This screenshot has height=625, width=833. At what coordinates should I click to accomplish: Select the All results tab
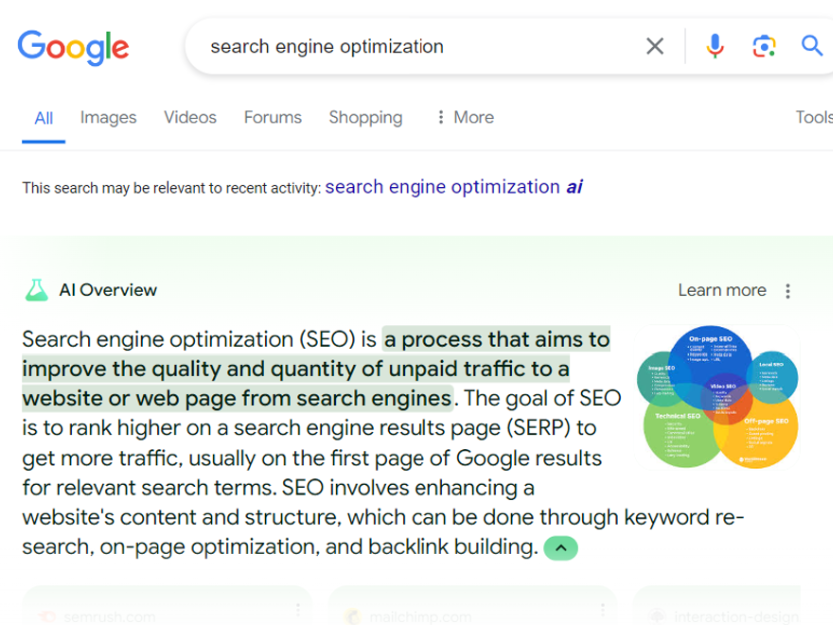[x=44, y=118]
